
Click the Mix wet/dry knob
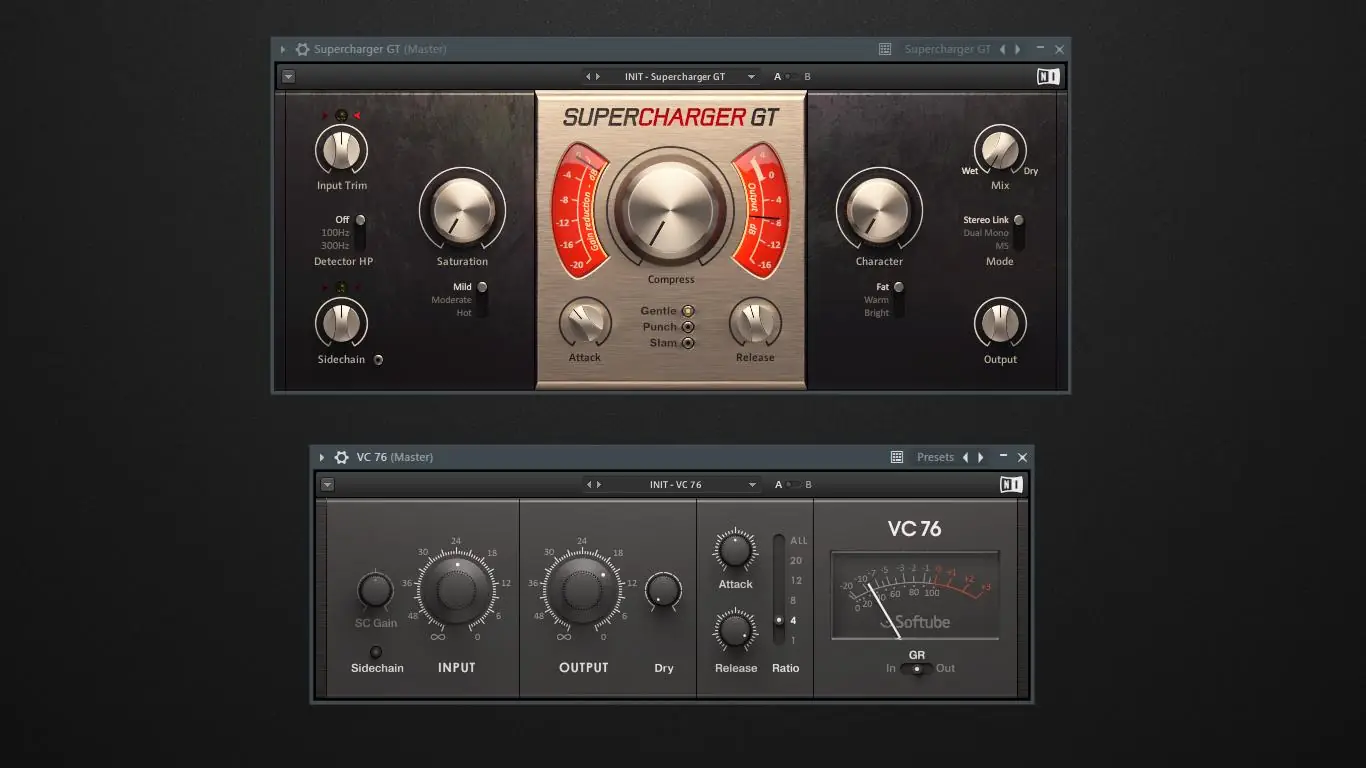[1000, 151]
